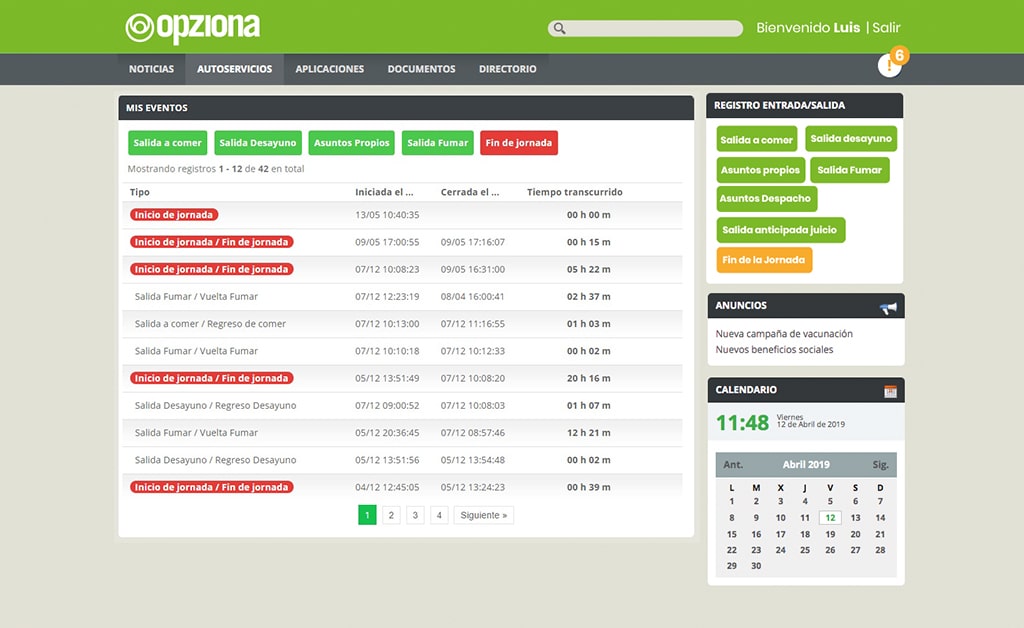Click the Luis user name
1024x628 pixels.
(x=846, y=28)
